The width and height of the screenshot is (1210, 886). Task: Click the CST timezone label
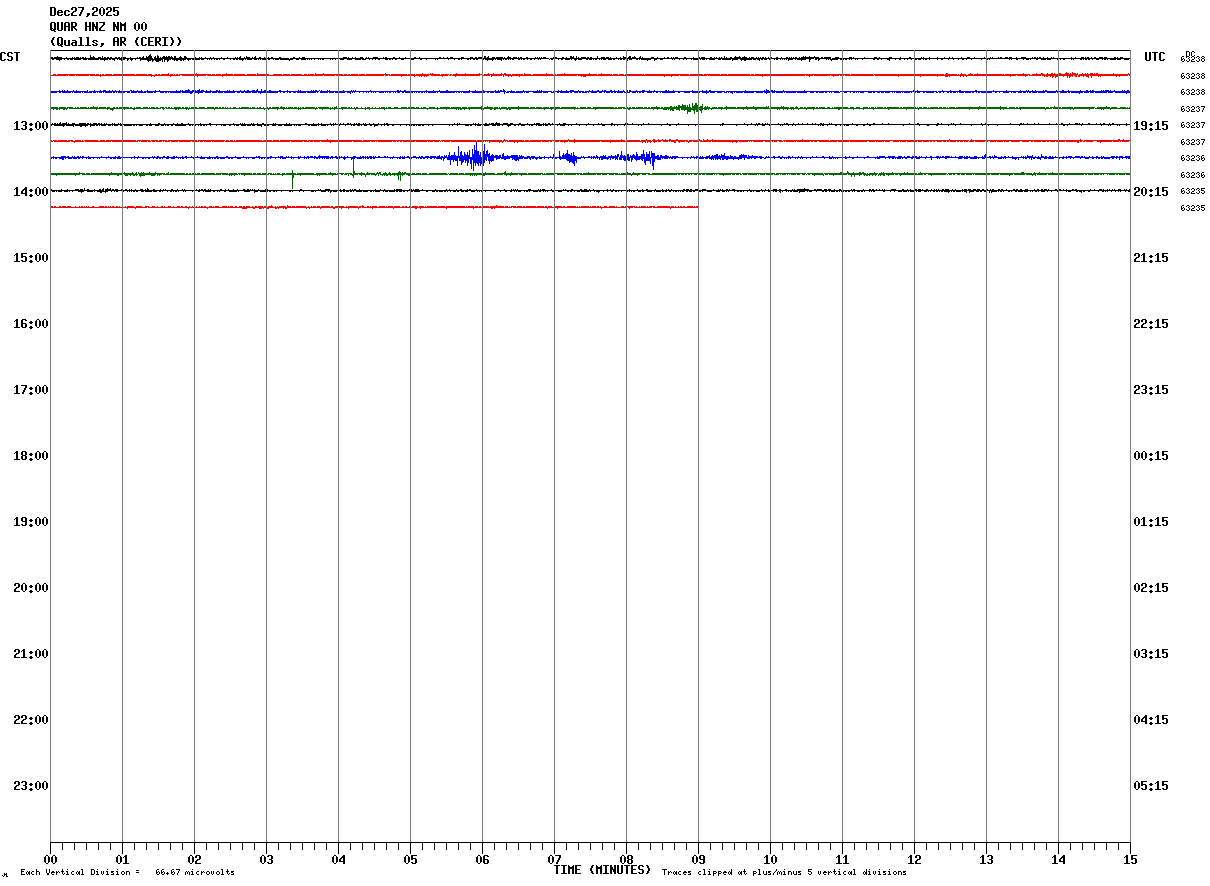click(10, 57)
